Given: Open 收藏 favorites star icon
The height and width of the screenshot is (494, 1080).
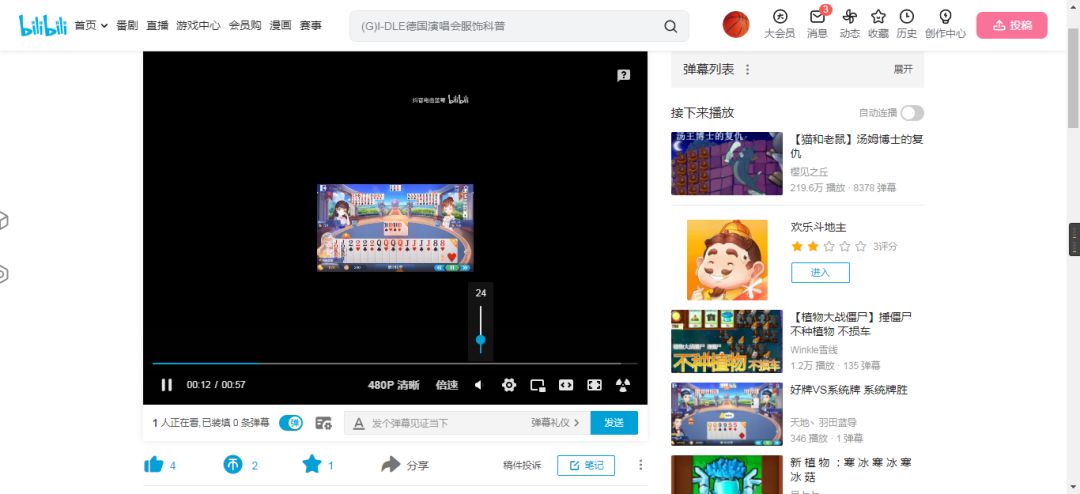Looking at the screenshot, I should tap(878, 17).
